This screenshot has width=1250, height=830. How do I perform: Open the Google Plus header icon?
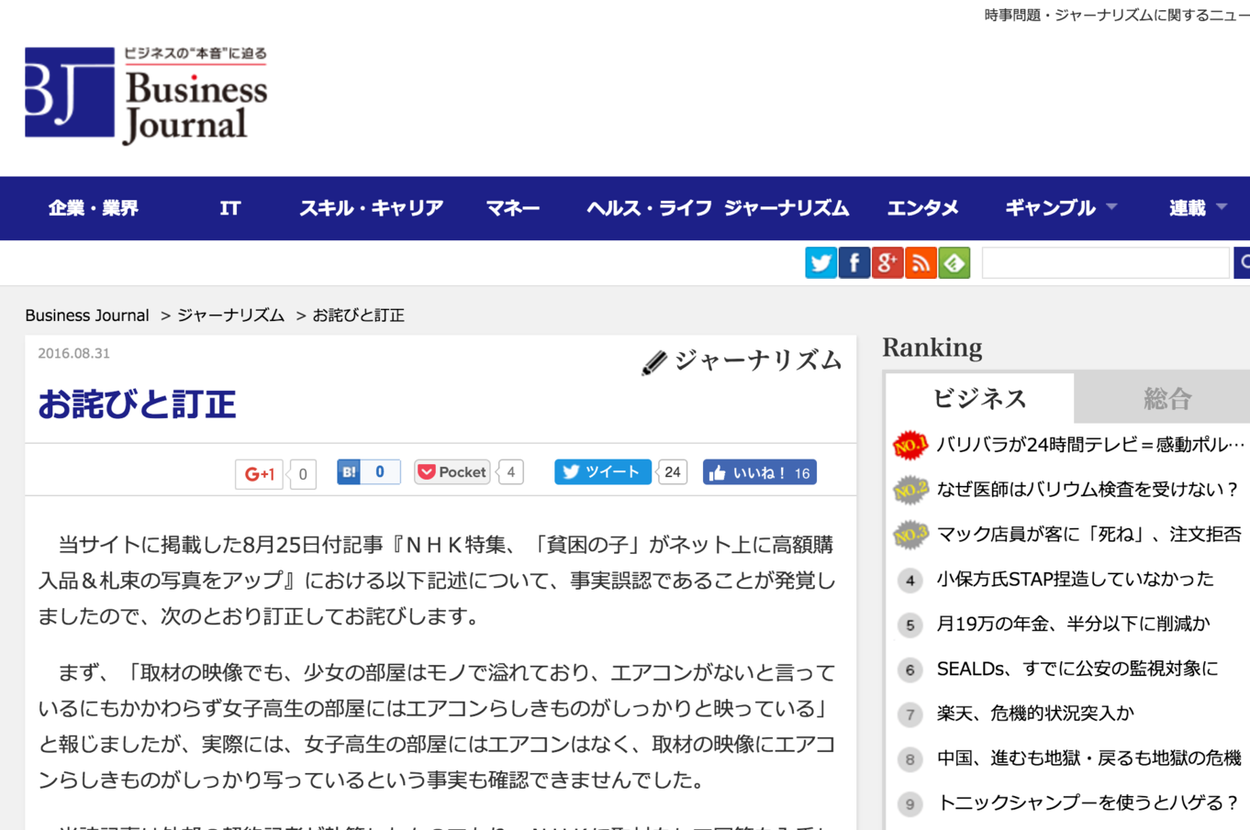pyautogui.click(x=887, y=263)
